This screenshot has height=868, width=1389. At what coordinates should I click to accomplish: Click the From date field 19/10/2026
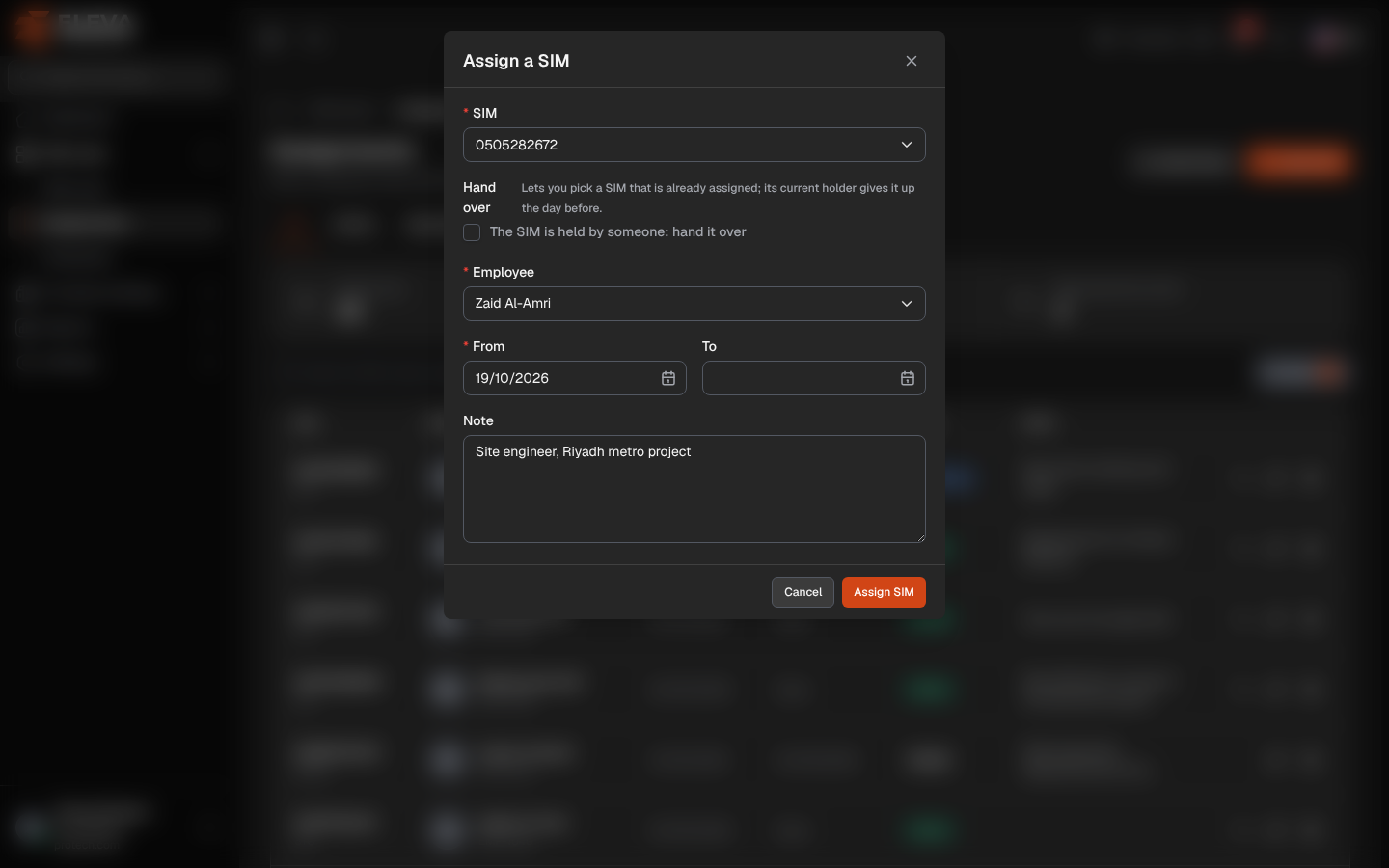(x=575, y=378)
